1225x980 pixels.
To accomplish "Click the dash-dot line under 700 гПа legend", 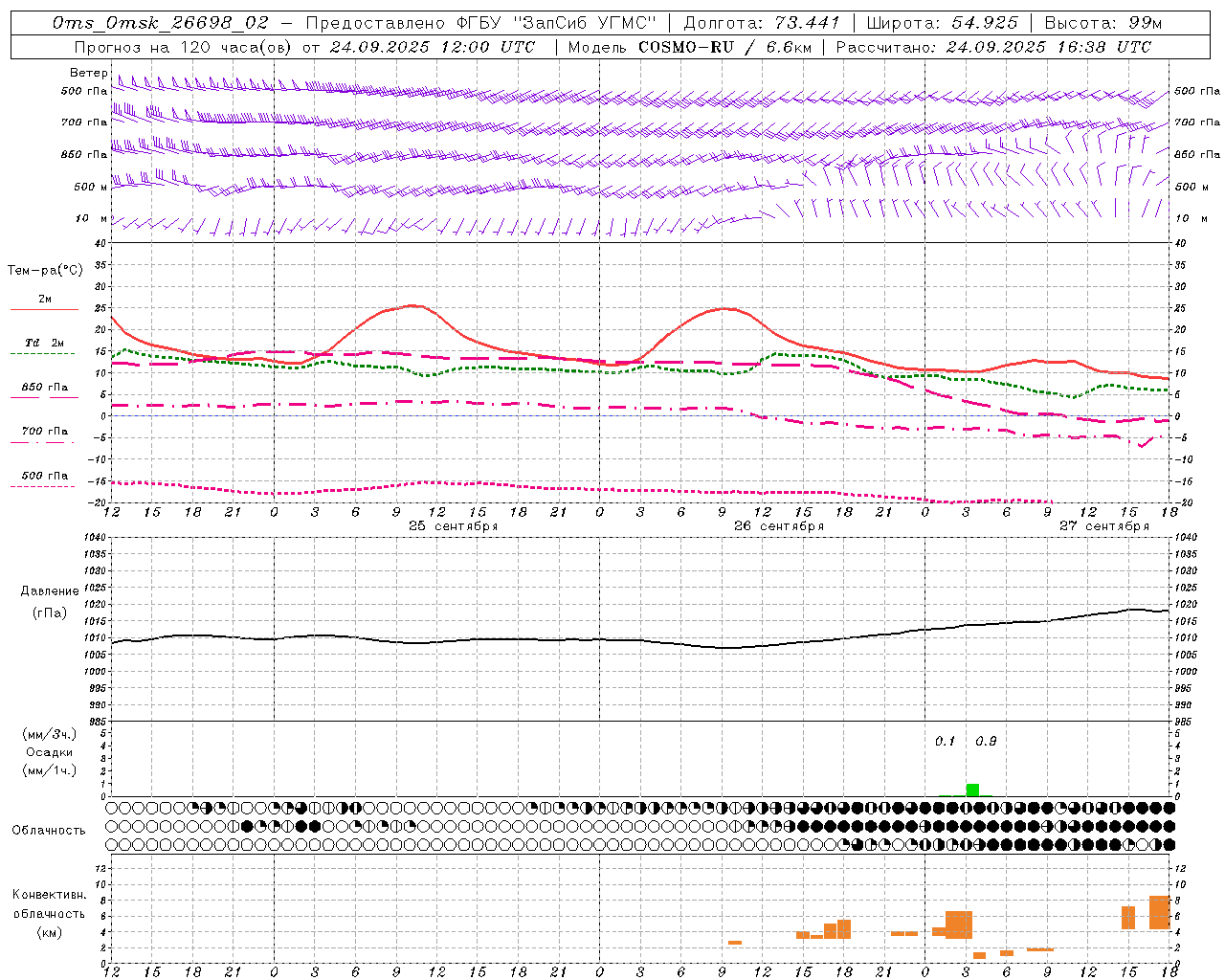I will click(x=43, y=442).
